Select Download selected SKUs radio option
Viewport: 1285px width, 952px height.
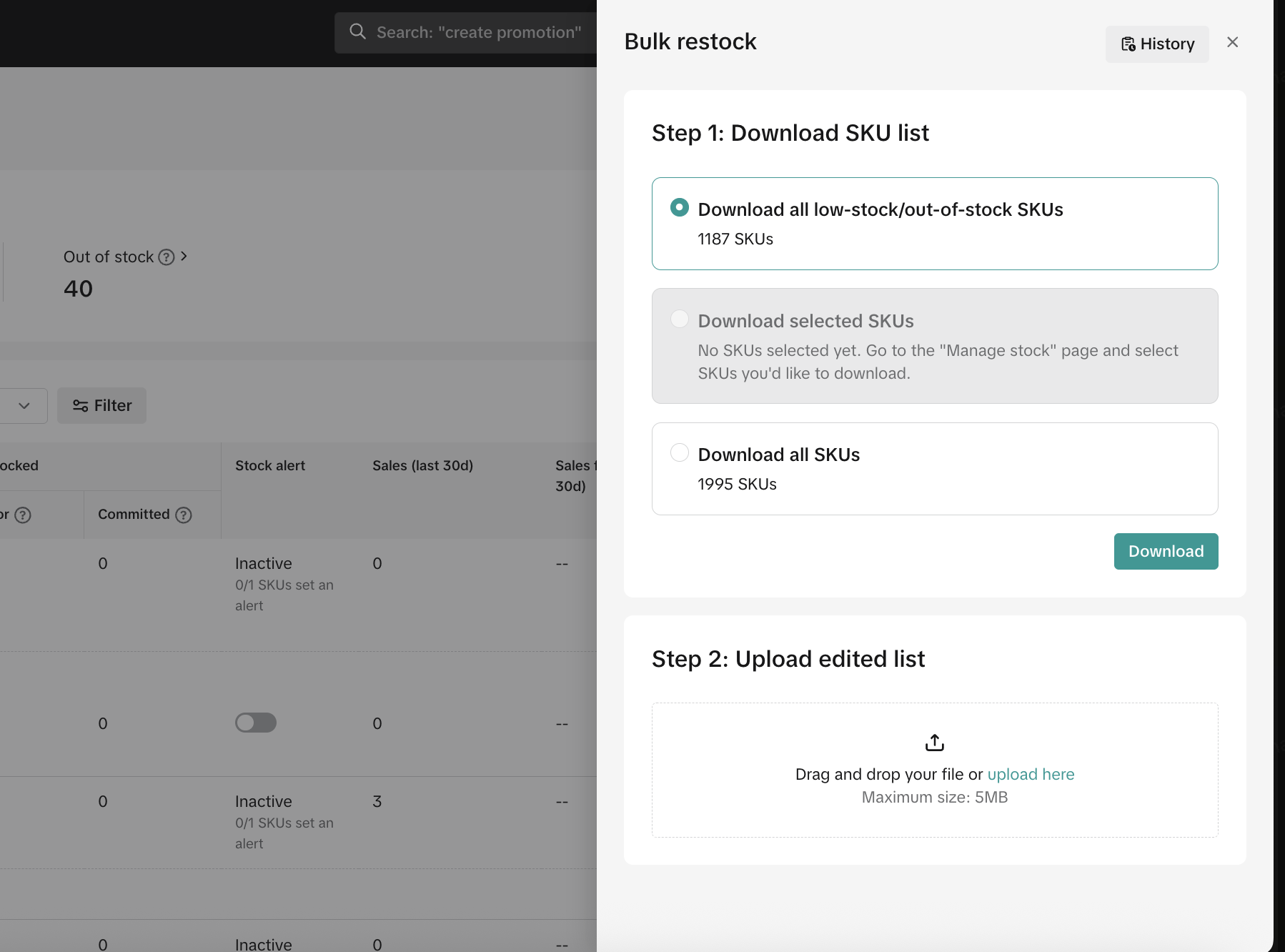[680, 319]
